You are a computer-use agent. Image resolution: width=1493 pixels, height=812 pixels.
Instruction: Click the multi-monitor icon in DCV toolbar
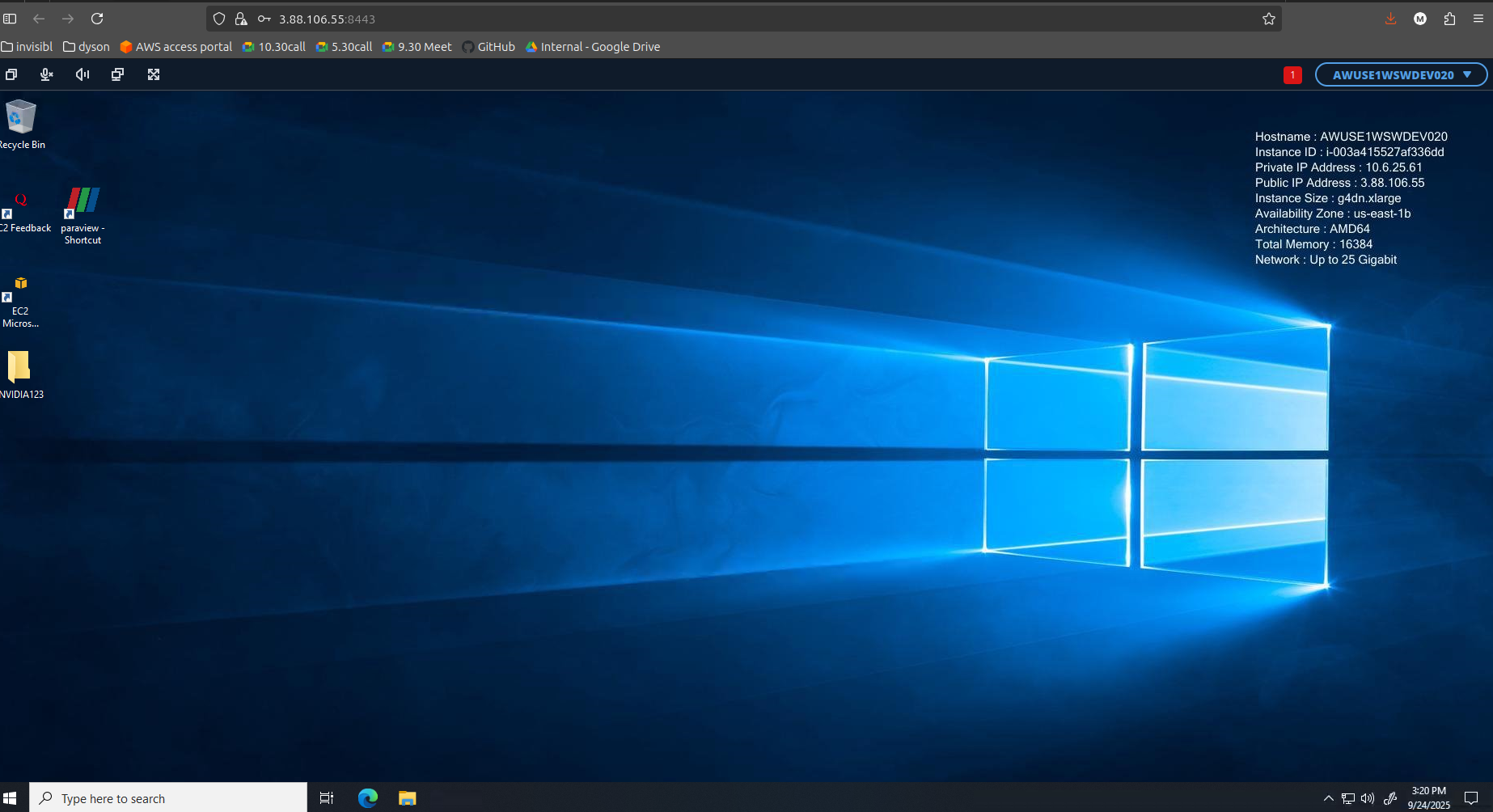click(118, 74)
